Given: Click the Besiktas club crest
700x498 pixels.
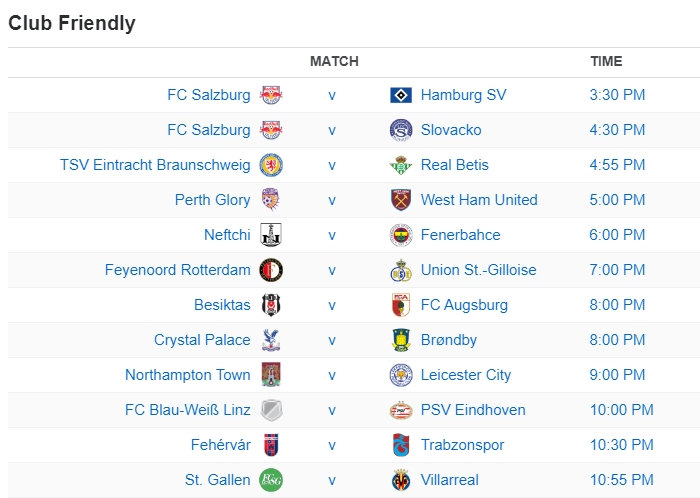Looking at the screenshot, I should [x=271, y=305].
